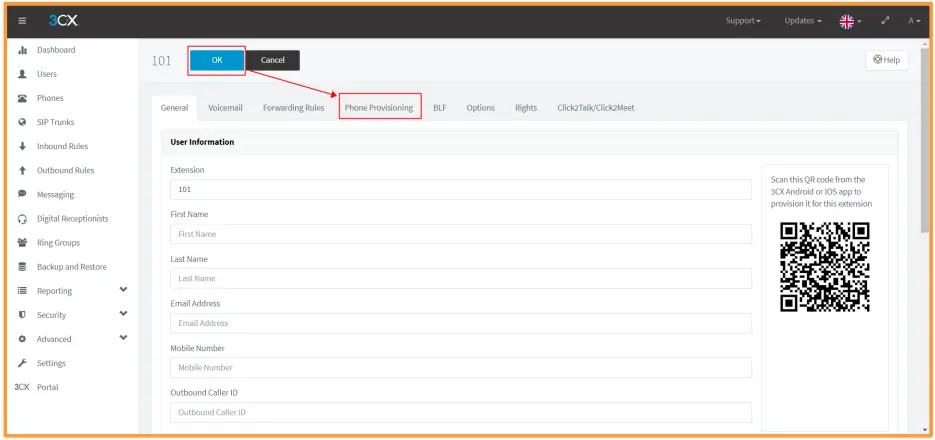Click the Reporting list icon
Screen dimensions: 935x440
23,291
